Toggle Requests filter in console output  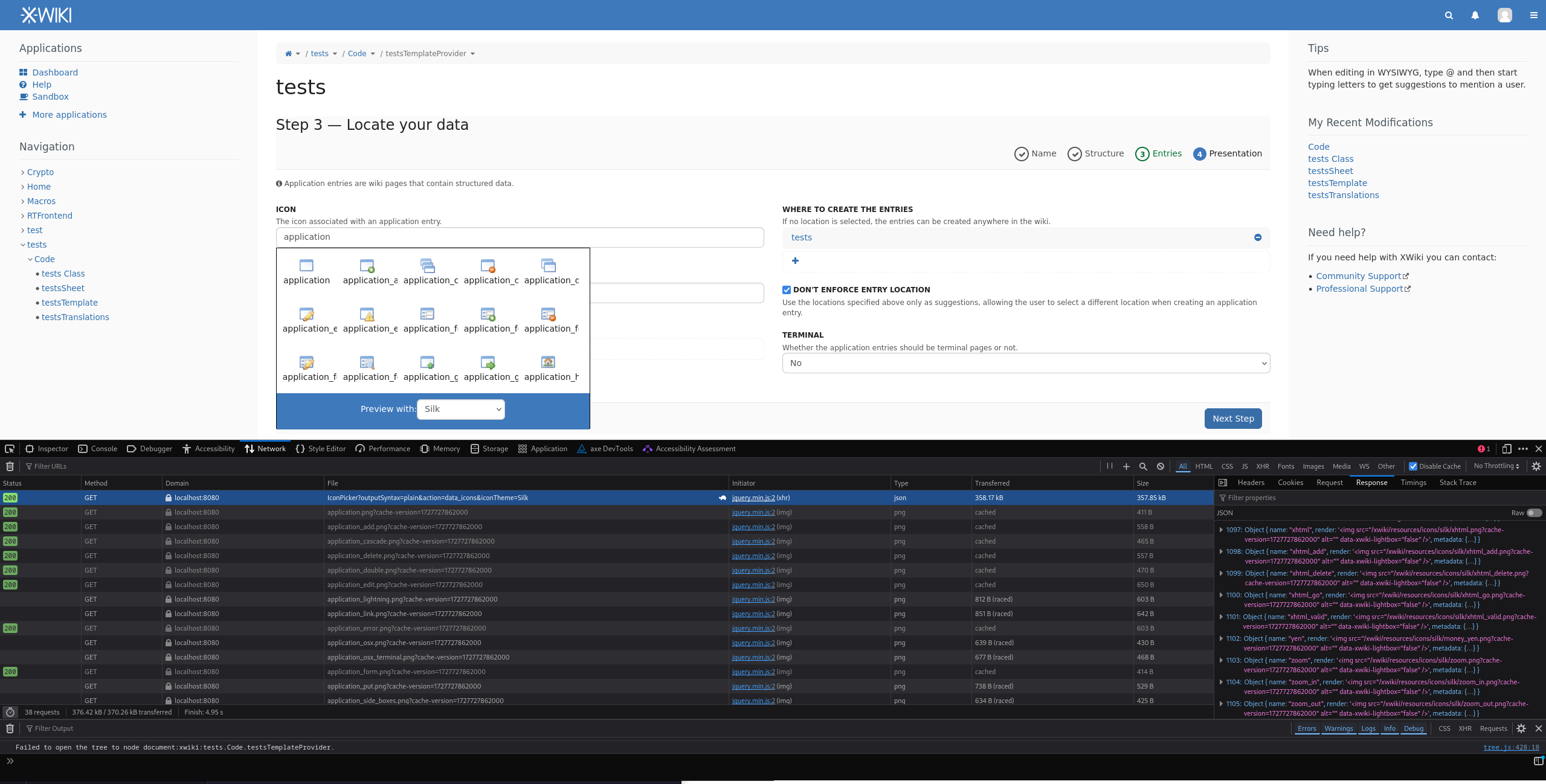point(1493,728)
